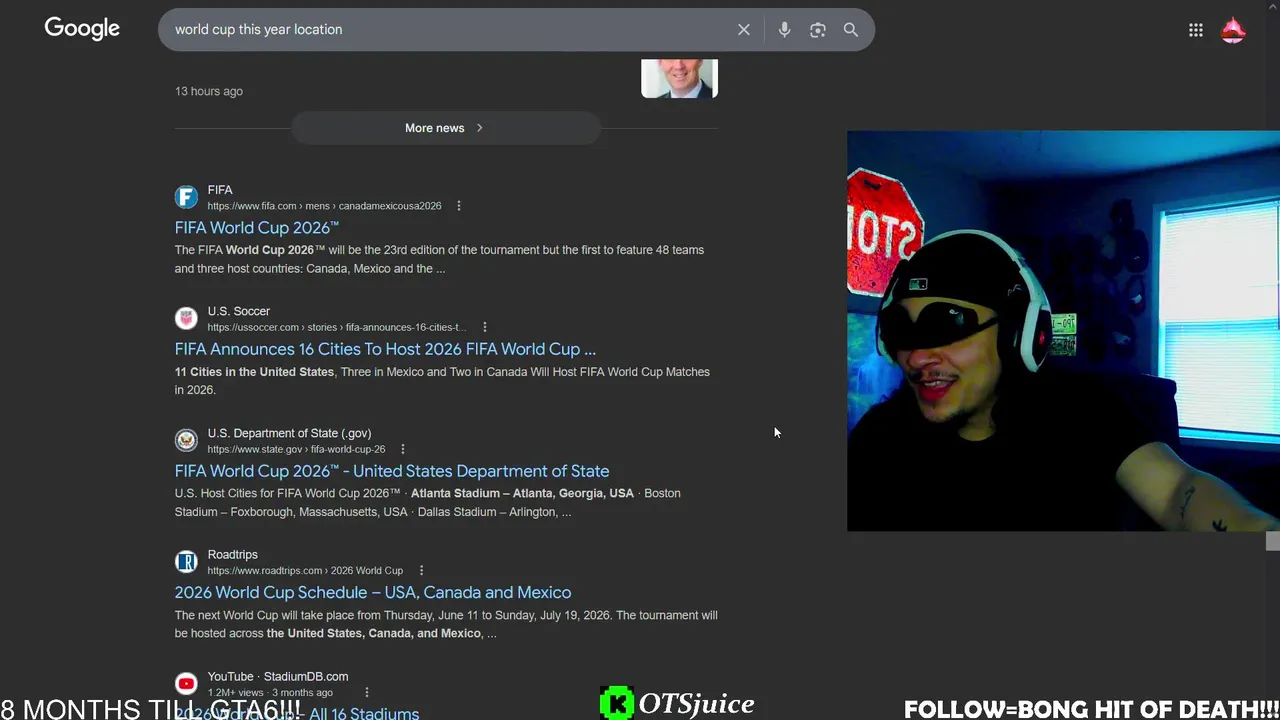This screenshot has width=1280, height=720.
Task: Open more options for the State Department result
Action: 403,449
